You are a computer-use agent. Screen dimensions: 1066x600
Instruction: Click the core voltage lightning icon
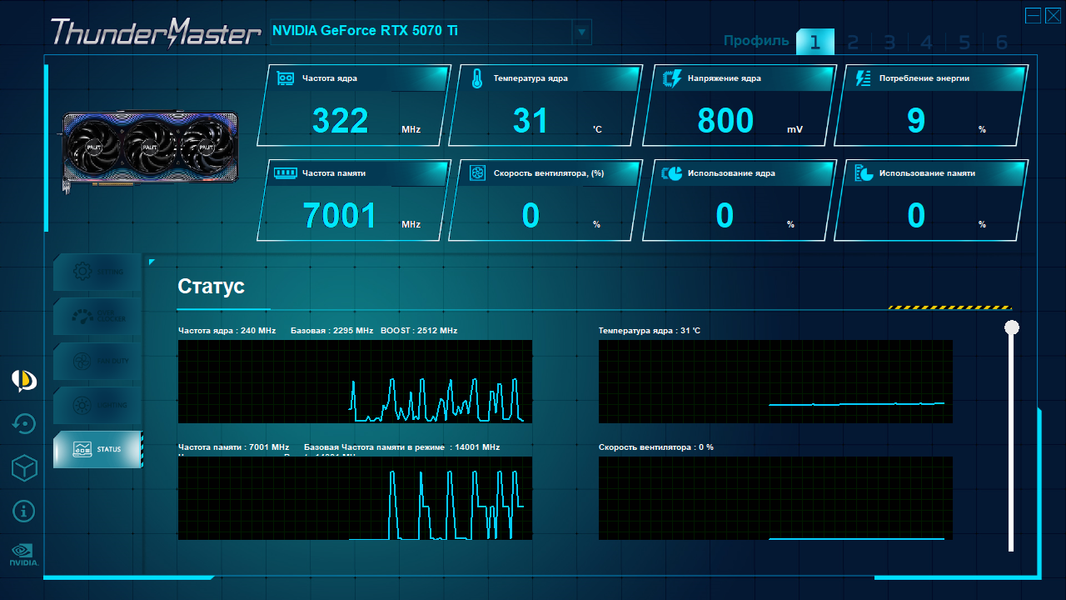click(672, 79)
